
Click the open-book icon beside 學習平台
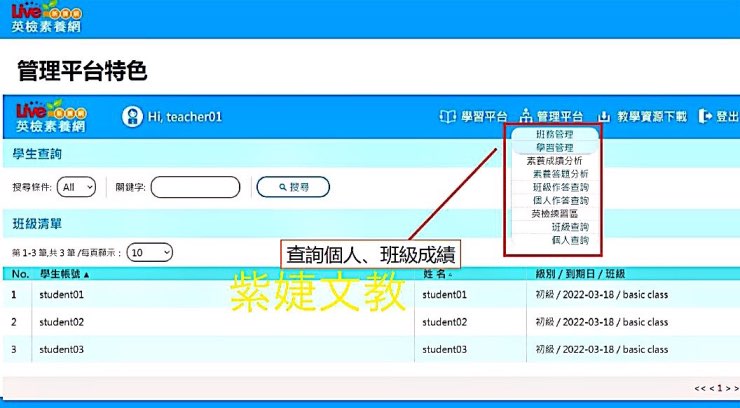click(448, 117)
